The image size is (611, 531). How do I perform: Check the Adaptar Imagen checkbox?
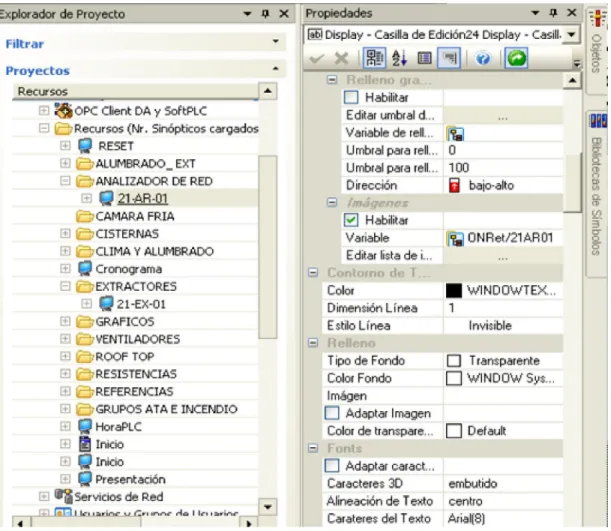(332, 413)
